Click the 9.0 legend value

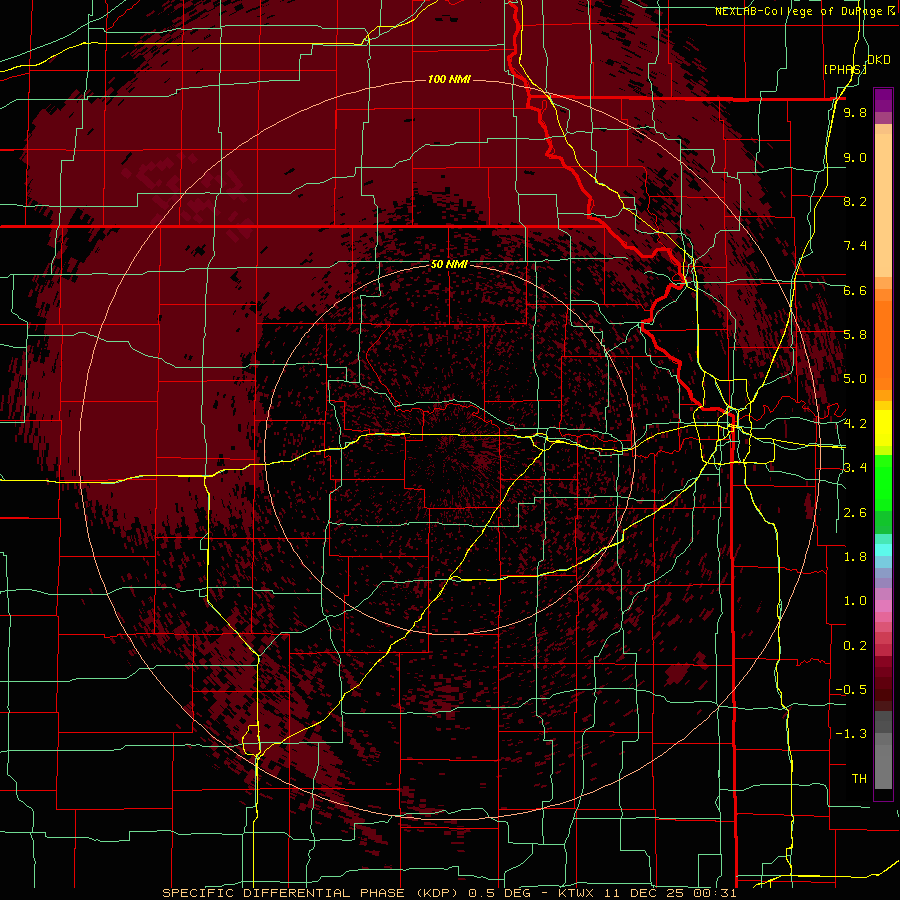point(855,158)
